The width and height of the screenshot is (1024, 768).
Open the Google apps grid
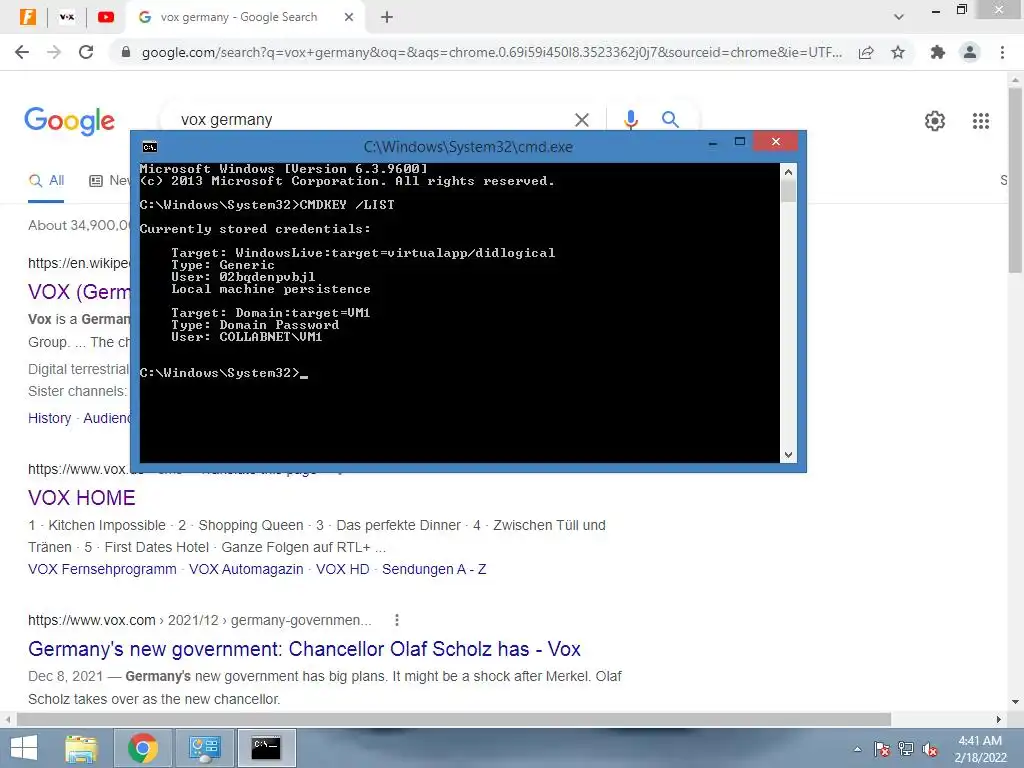point(980,121)
